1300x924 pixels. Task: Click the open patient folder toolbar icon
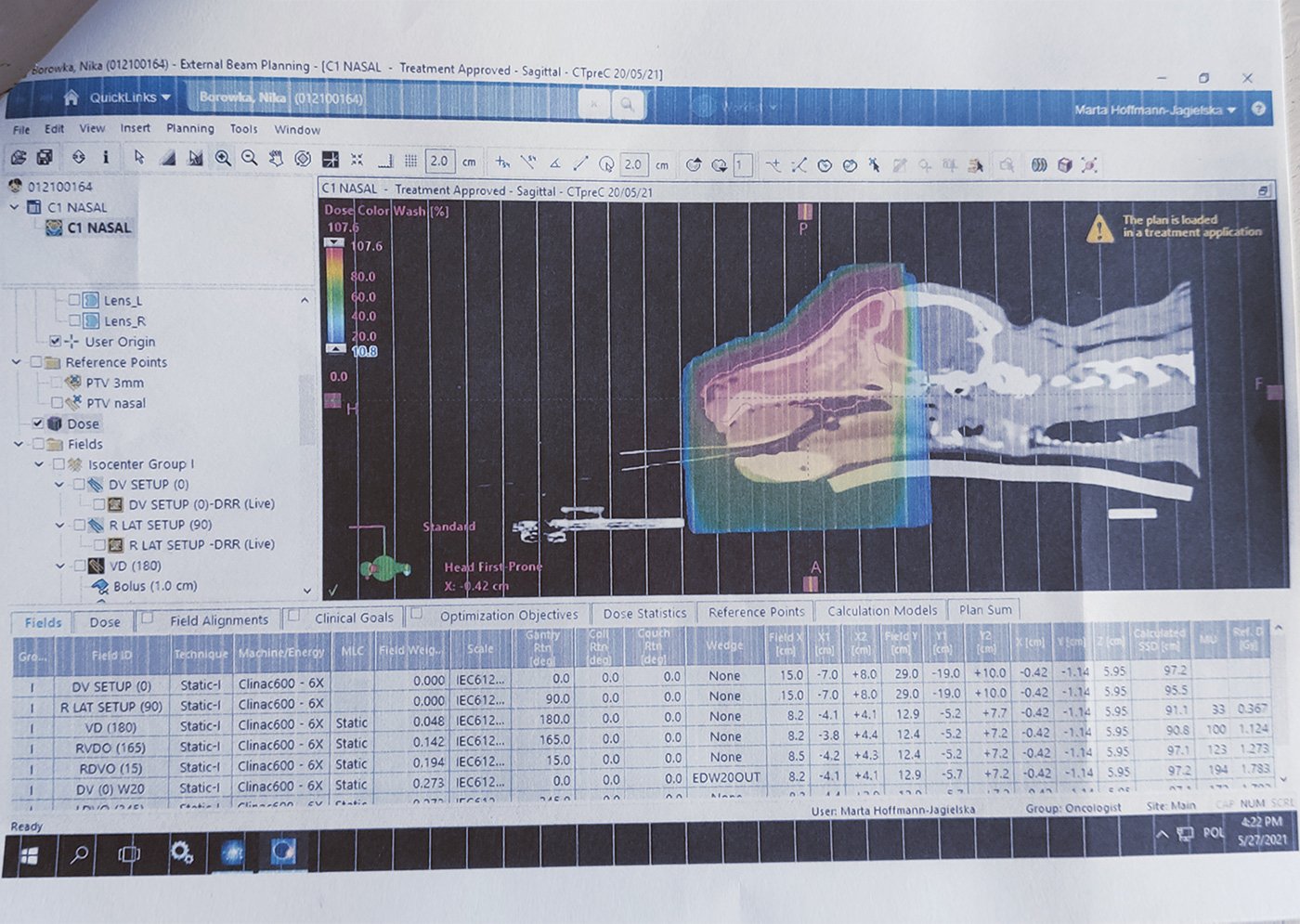click(18, 158)
